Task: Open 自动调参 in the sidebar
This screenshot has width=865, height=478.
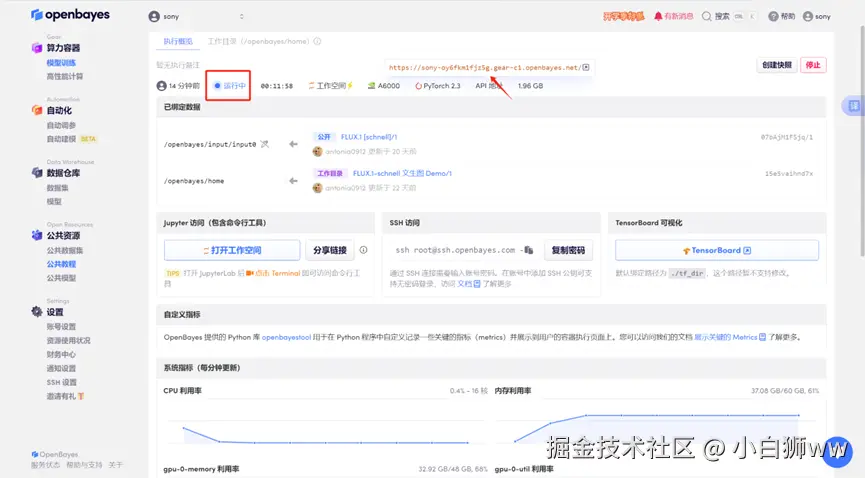Action: [x=61, y=125]
